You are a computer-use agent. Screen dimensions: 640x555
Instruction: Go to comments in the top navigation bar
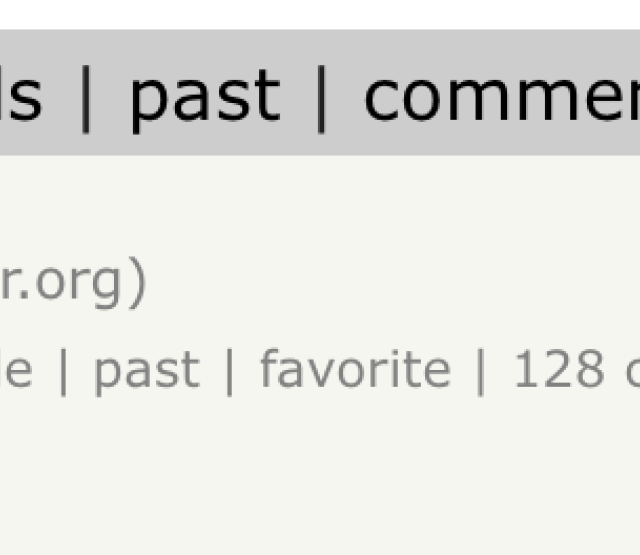pyautogui.click(x=502, y=97)
